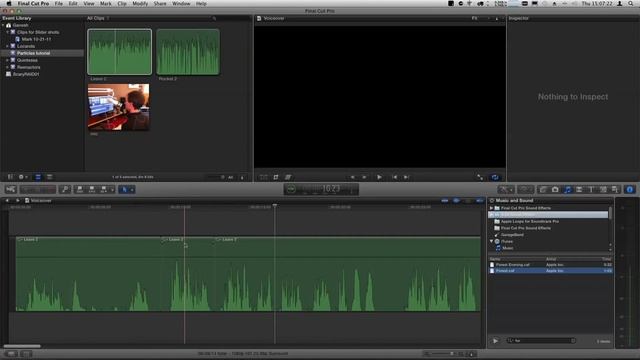Open Spotlight search in the menu bar

pyautogui.click(x=631, y=3)
